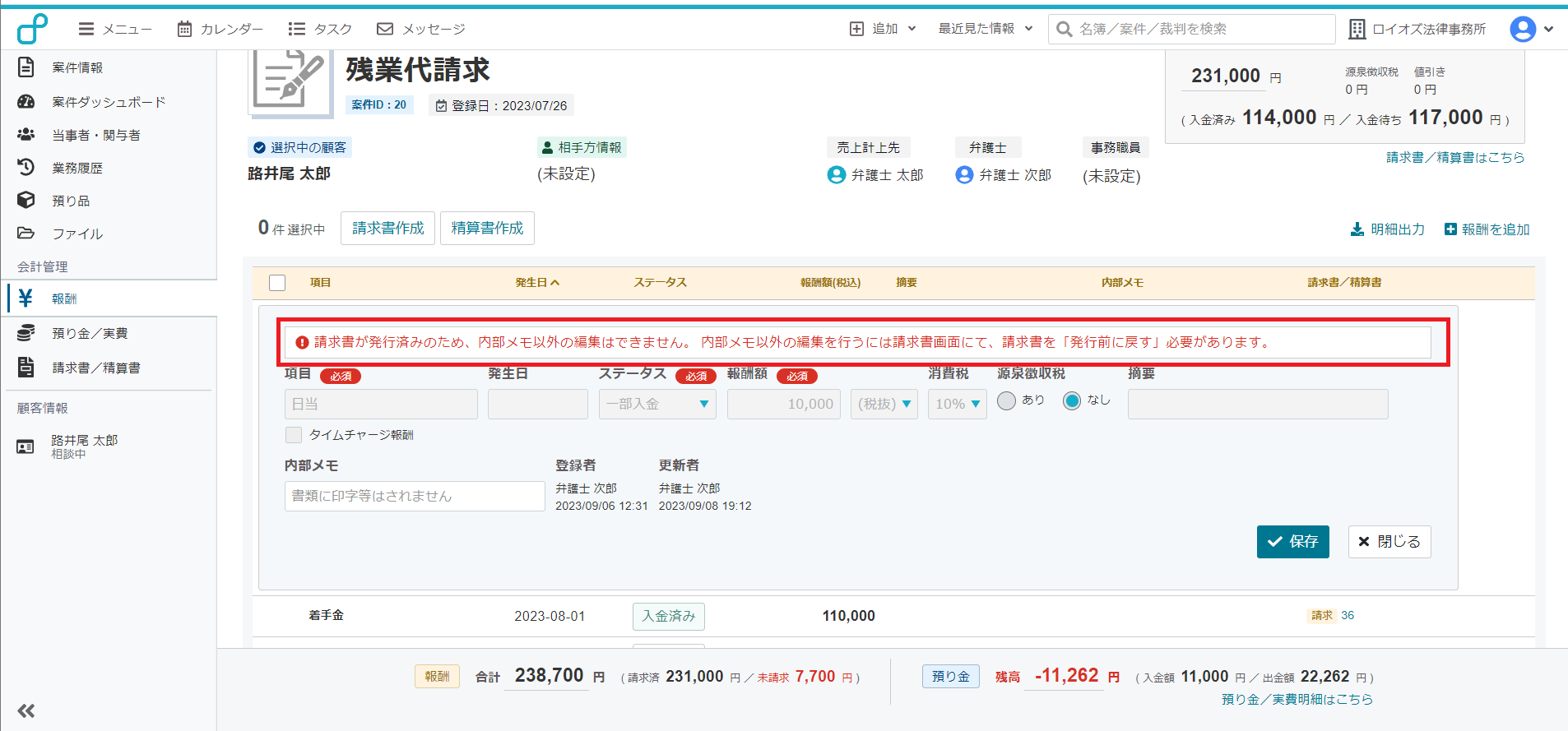Screen dimensions: 1568x731
Task: Open カレンダー from top navigation
Action: pyautogui.click(x=220, y=29)
